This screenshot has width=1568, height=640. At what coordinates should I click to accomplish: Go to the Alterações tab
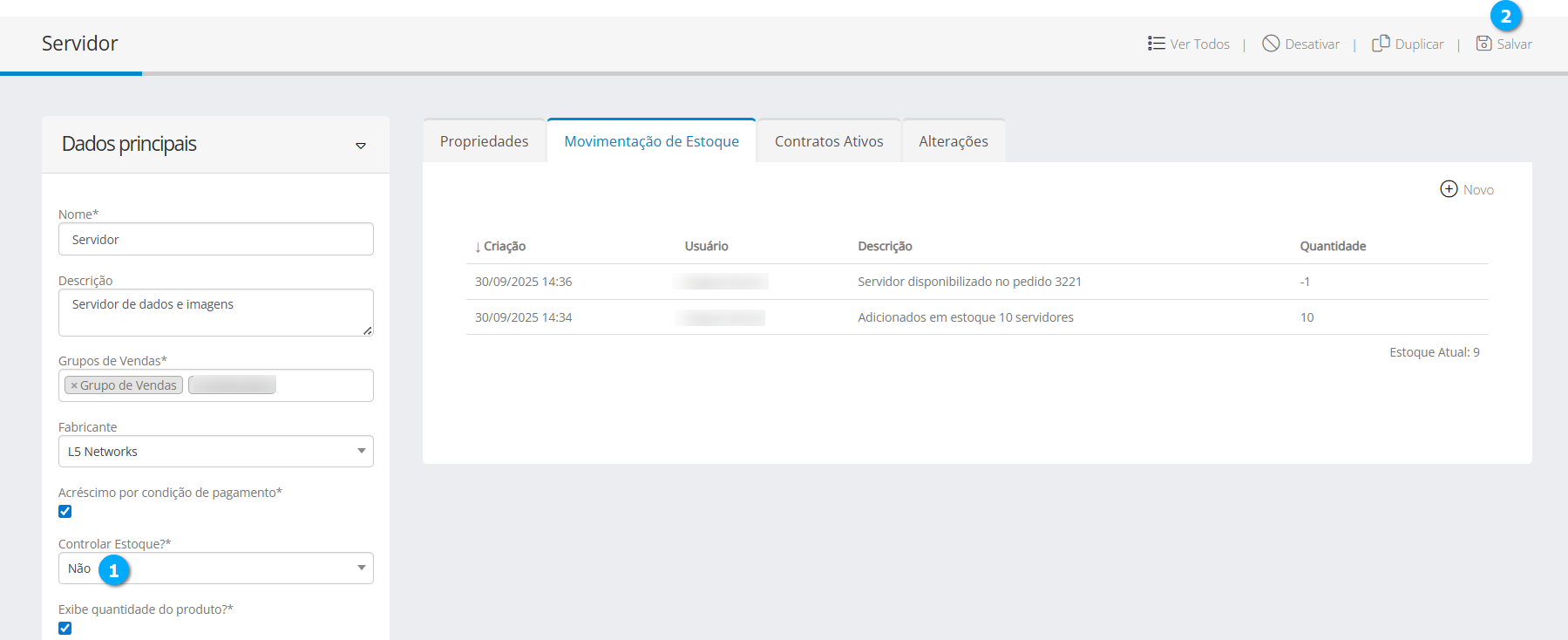point(953,141)
